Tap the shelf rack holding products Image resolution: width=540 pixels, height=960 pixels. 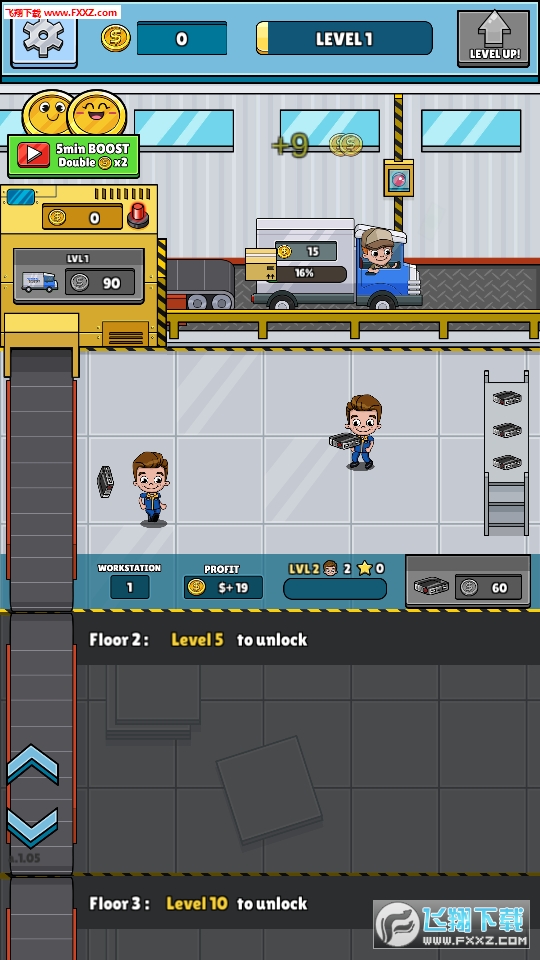click(506, 452)
